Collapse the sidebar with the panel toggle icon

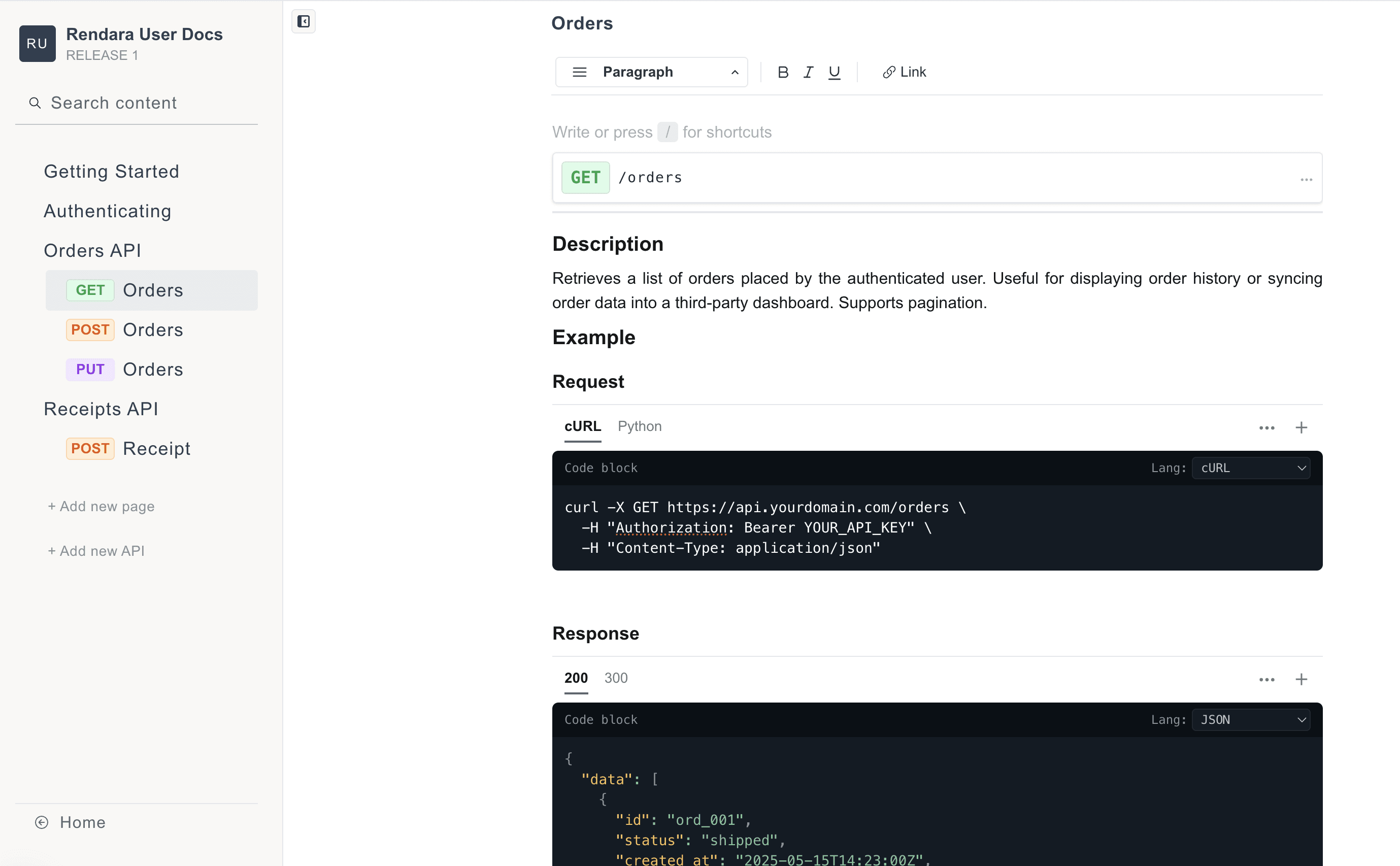304,21
